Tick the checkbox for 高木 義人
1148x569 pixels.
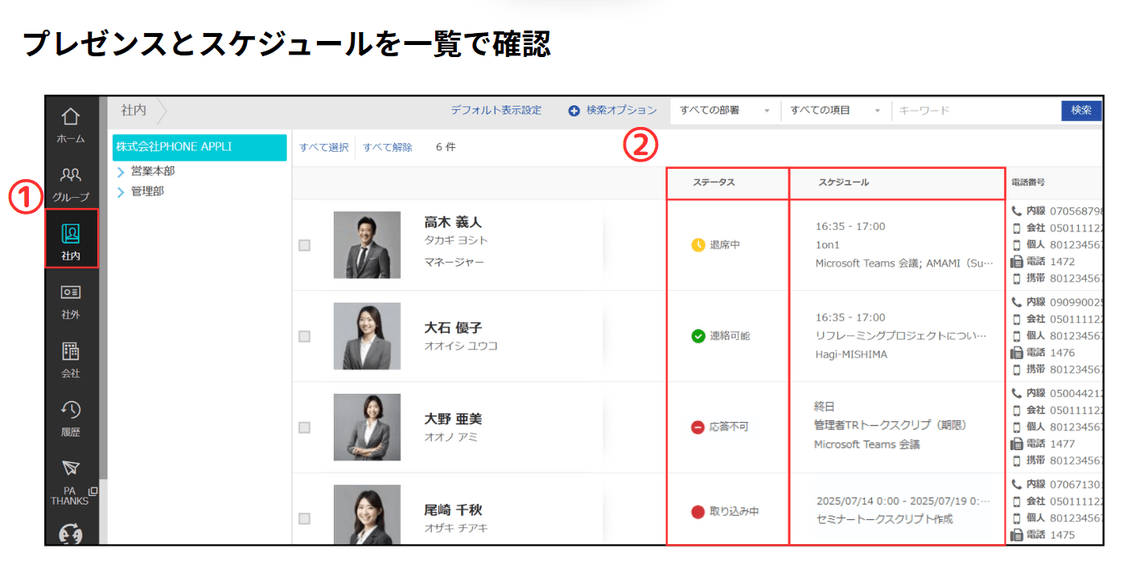305,245
